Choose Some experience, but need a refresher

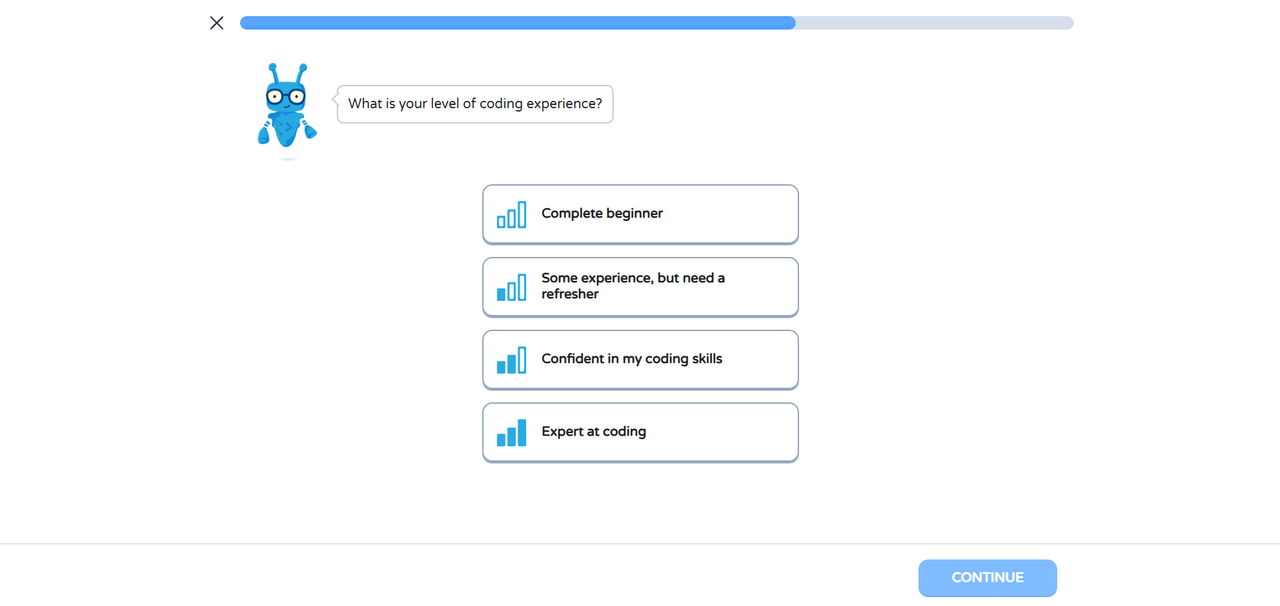click(x=640, y=287)
